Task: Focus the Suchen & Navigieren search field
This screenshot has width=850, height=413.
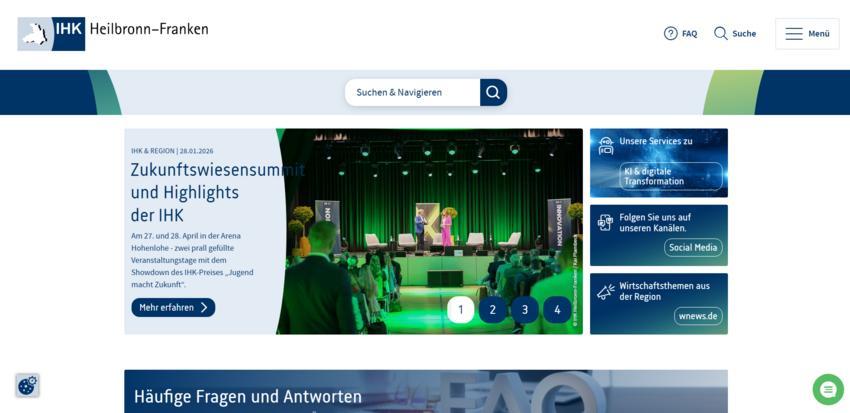Action: tap(413, 92)
